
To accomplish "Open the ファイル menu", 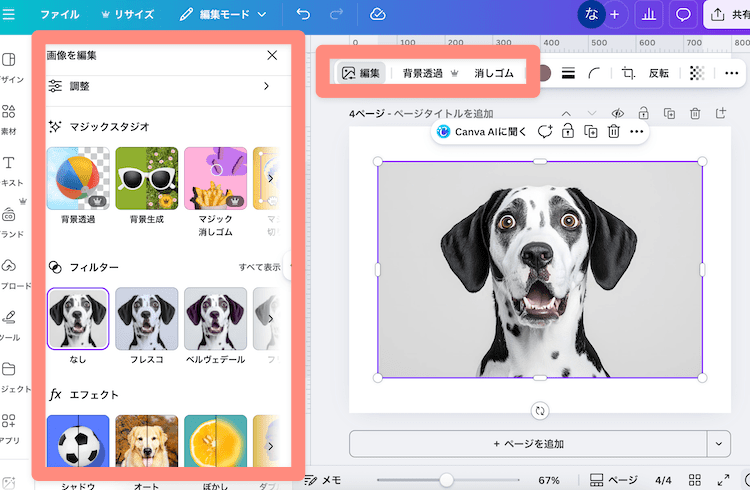I will 60,15.
